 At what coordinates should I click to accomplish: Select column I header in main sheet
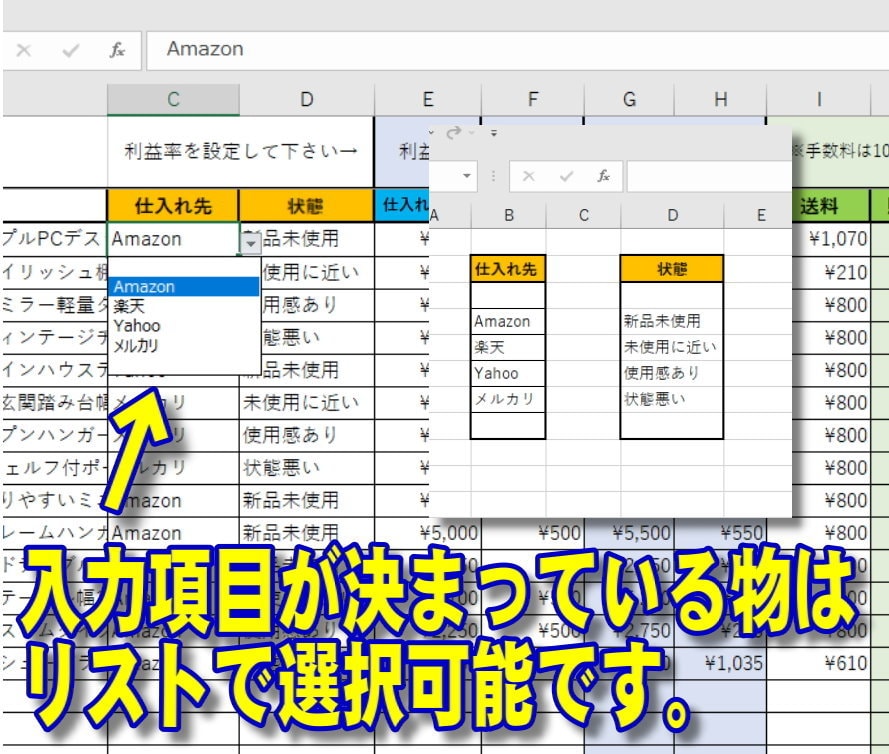click(x=819, y=99)
